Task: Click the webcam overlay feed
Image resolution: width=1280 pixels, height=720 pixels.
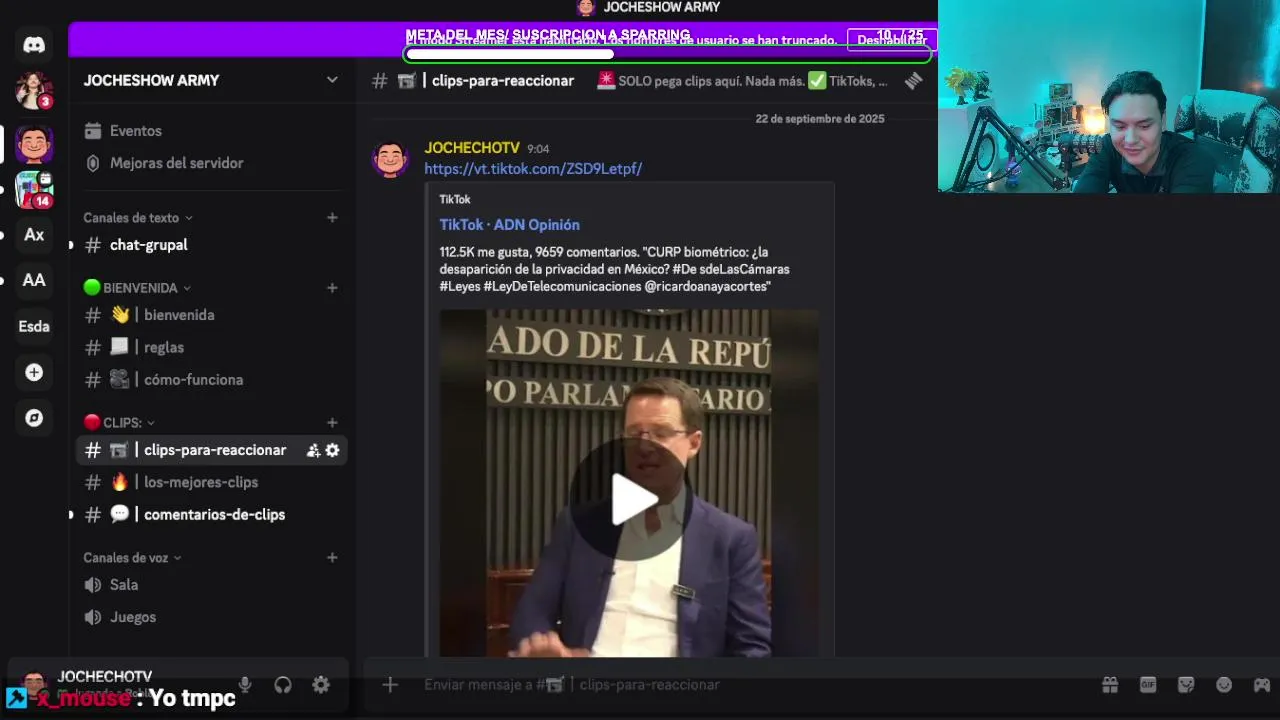Action: (x=1109, y=96)
